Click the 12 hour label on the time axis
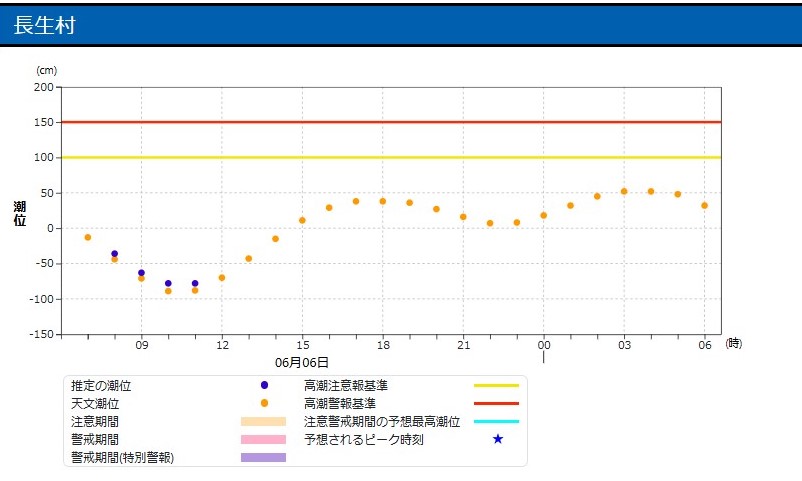The width and height of the screenshot is (802, 481). point(222,345)
